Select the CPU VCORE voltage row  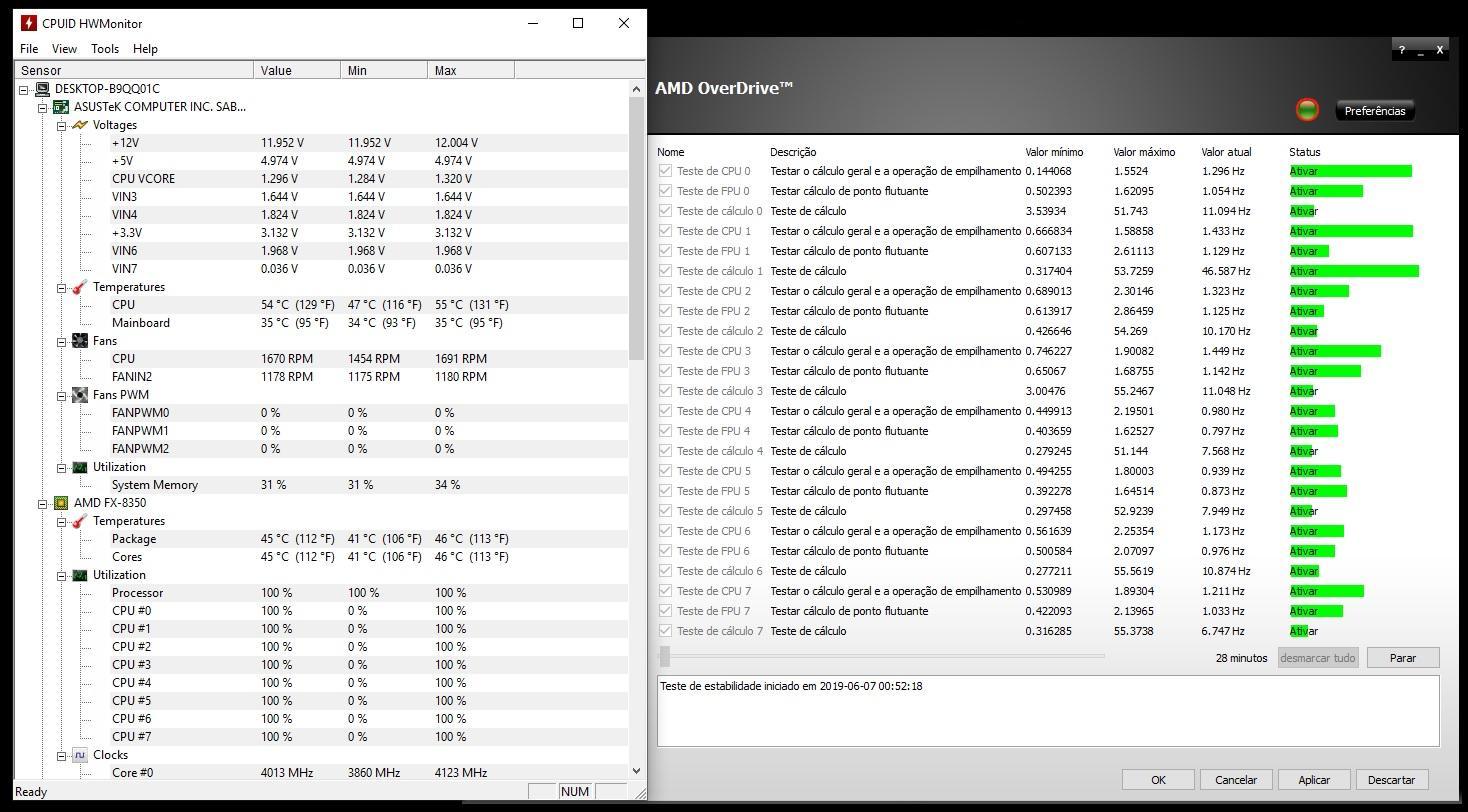click(322, 179)
